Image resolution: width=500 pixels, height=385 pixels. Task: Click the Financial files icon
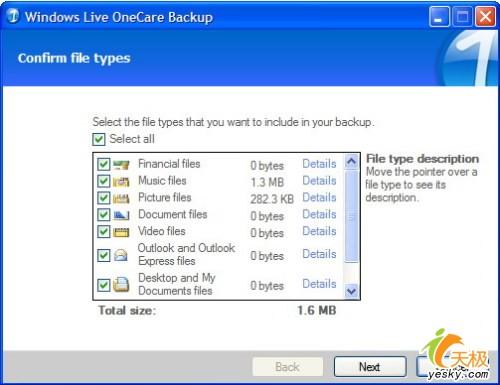click(121, 164)
